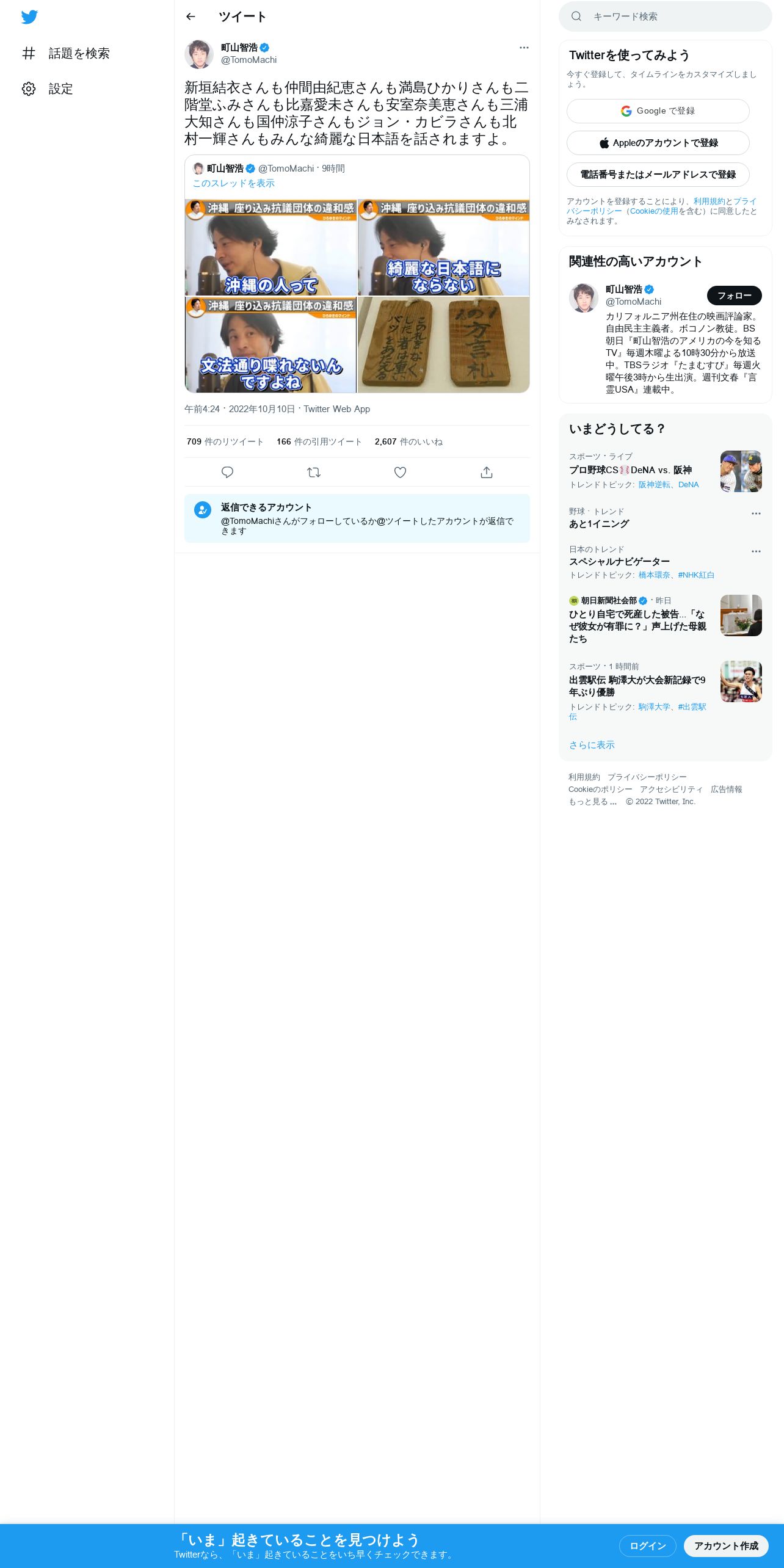
Task: Open プロ野球CS DeNA vs. 阪神 trend
Action: point(630,470)
